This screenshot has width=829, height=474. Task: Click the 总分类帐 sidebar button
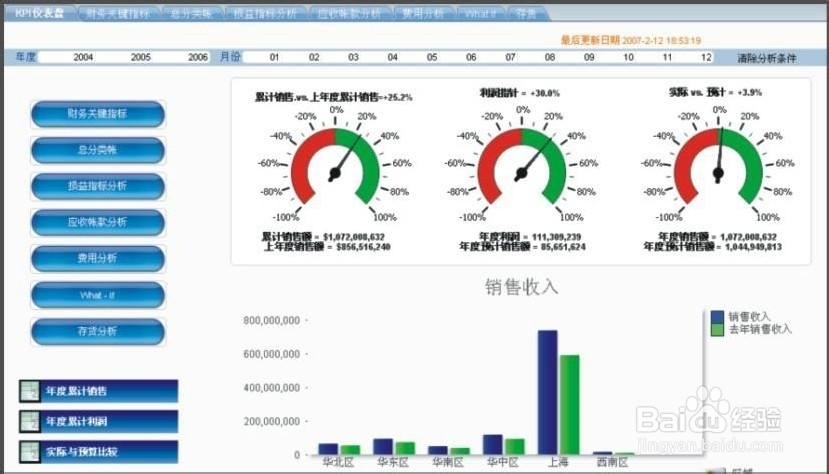(98, 150)
